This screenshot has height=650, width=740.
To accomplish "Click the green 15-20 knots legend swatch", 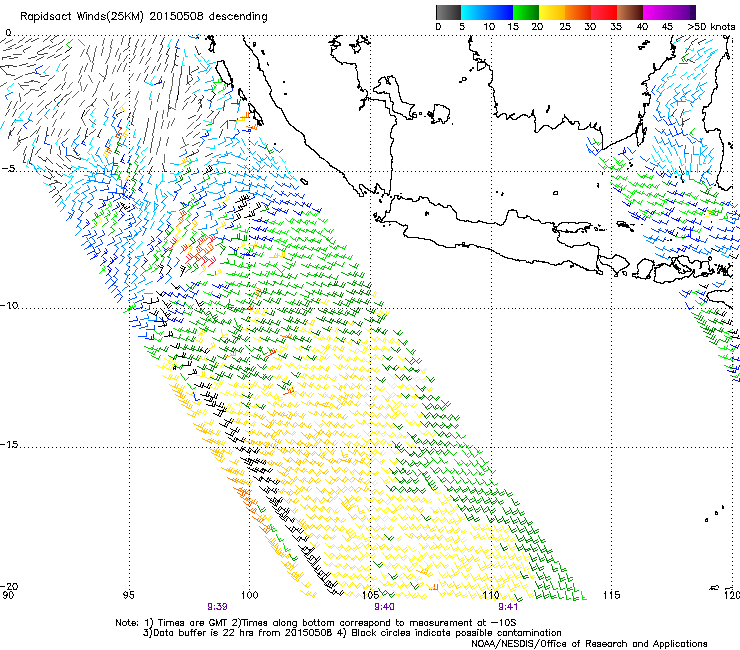I will point(526,12).
